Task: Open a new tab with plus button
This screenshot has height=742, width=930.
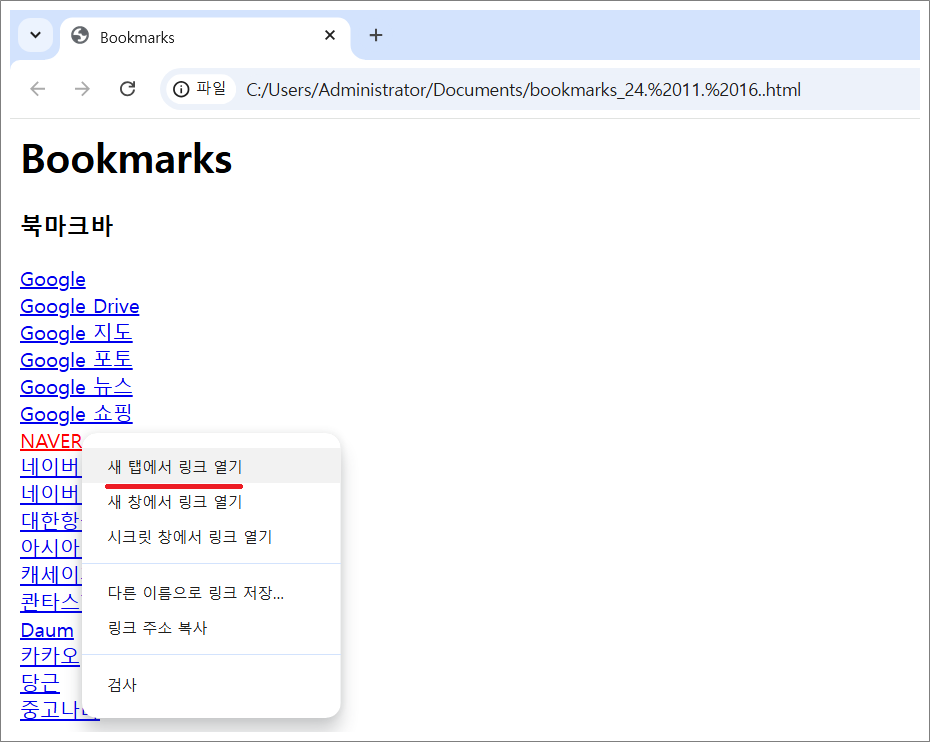Action: point(375,36)
